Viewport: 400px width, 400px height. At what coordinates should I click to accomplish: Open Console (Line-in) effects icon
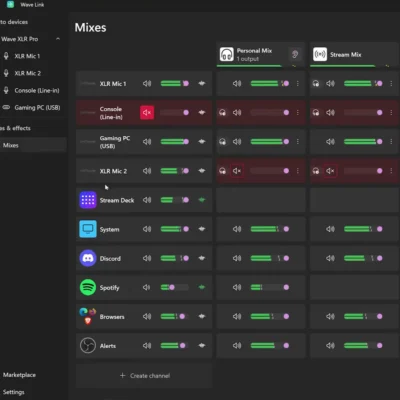[202, 113]
